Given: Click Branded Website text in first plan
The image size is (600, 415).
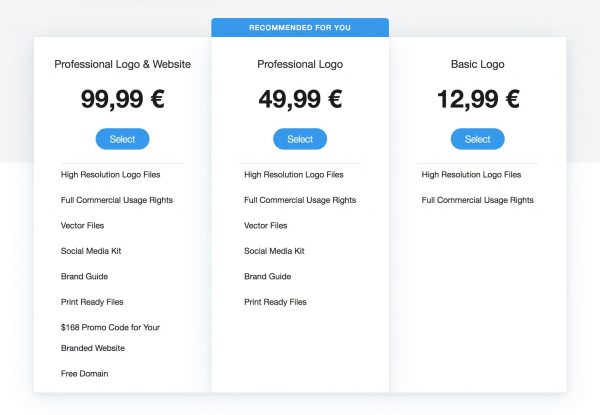Looking at the screenshot, I should pos(93,348).
